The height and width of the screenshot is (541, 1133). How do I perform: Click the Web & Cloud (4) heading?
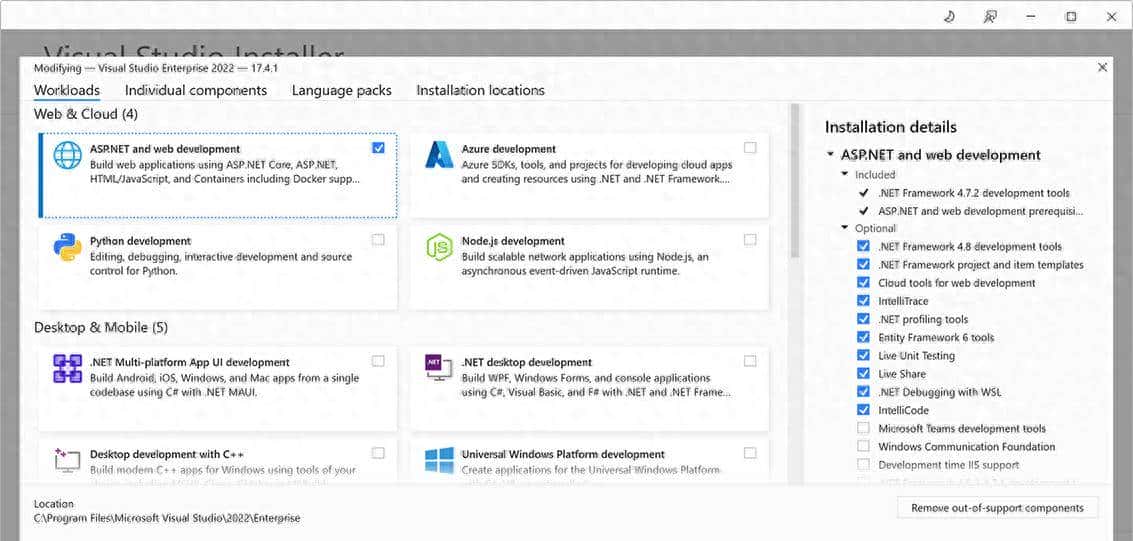pos(86,113)
